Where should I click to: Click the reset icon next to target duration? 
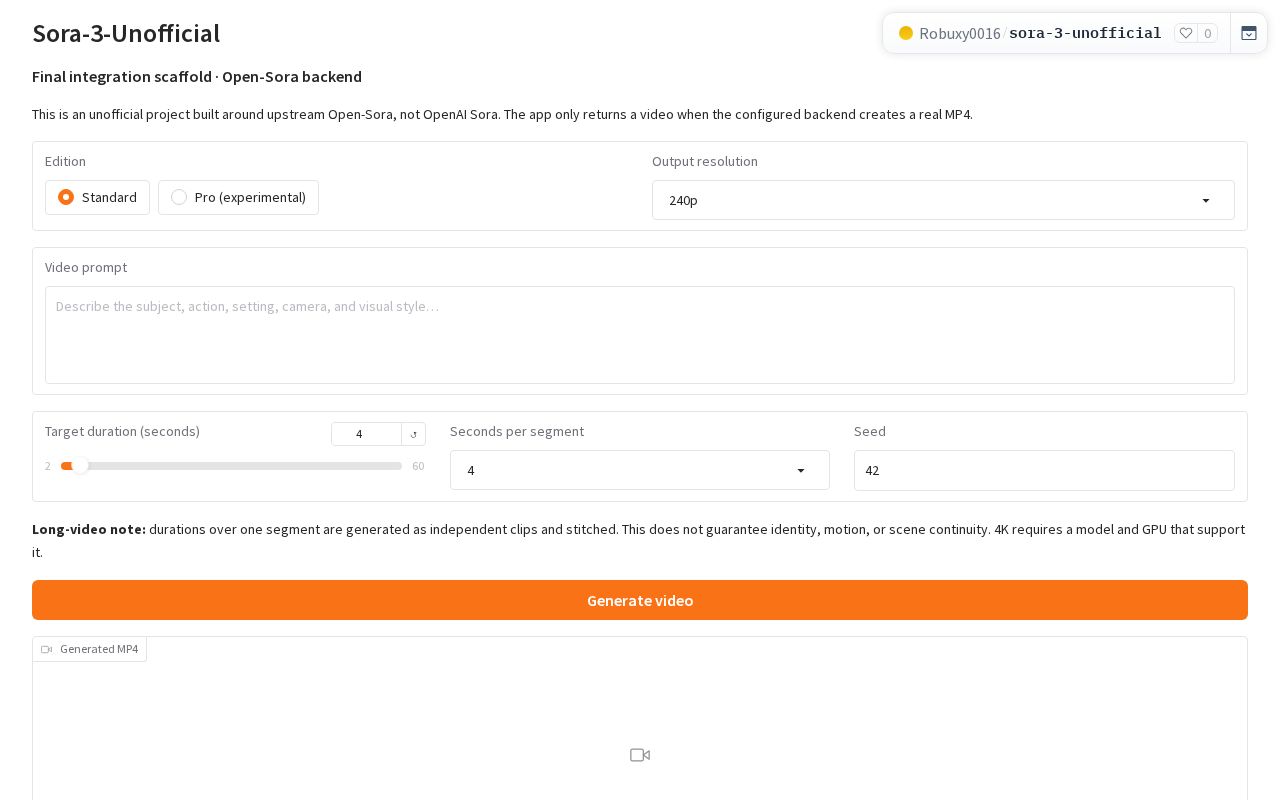(414, 434)
